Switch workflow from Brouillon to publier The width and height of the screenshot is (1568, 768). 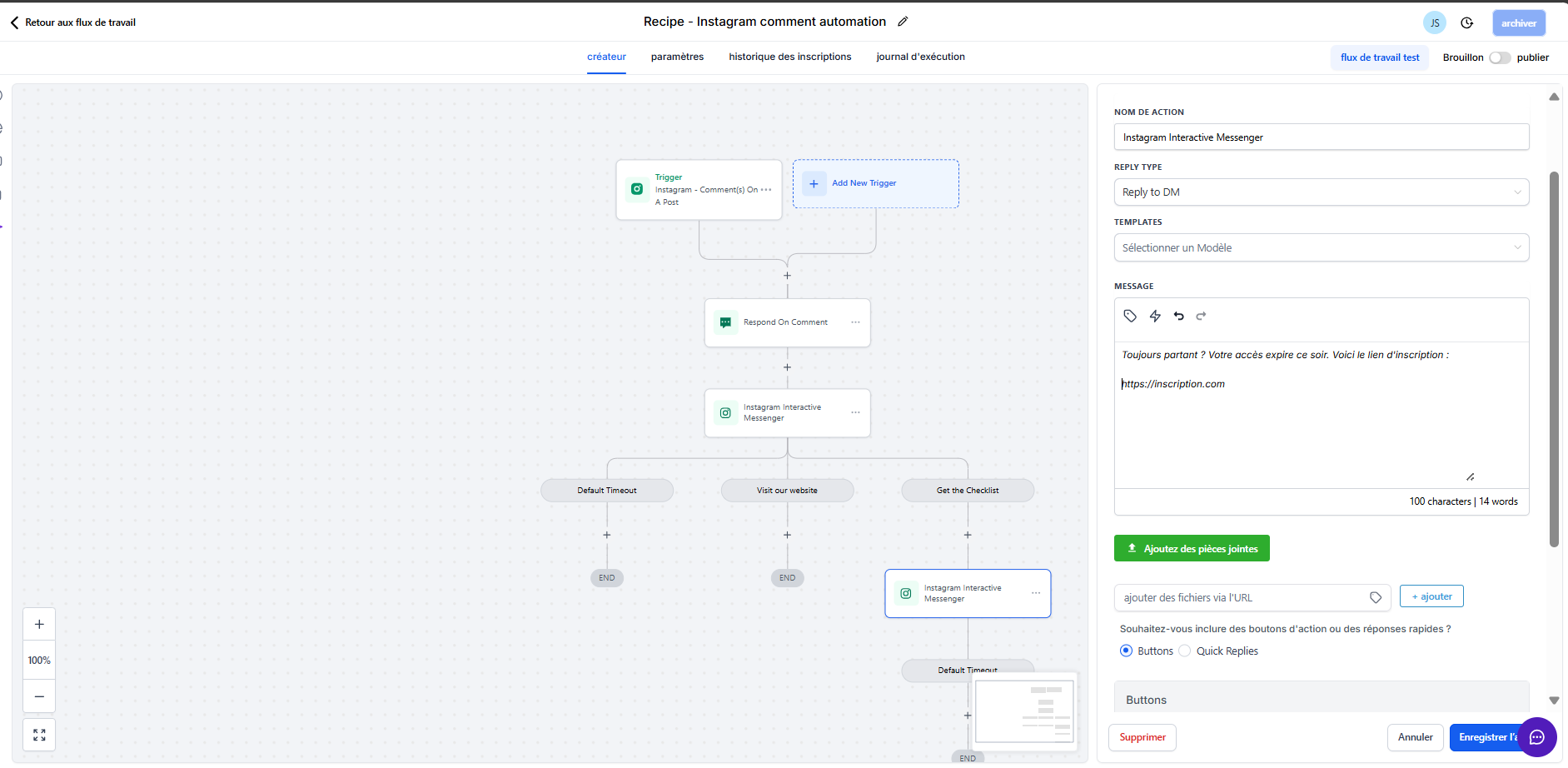pyautogui.click(x=1499, y=57)
